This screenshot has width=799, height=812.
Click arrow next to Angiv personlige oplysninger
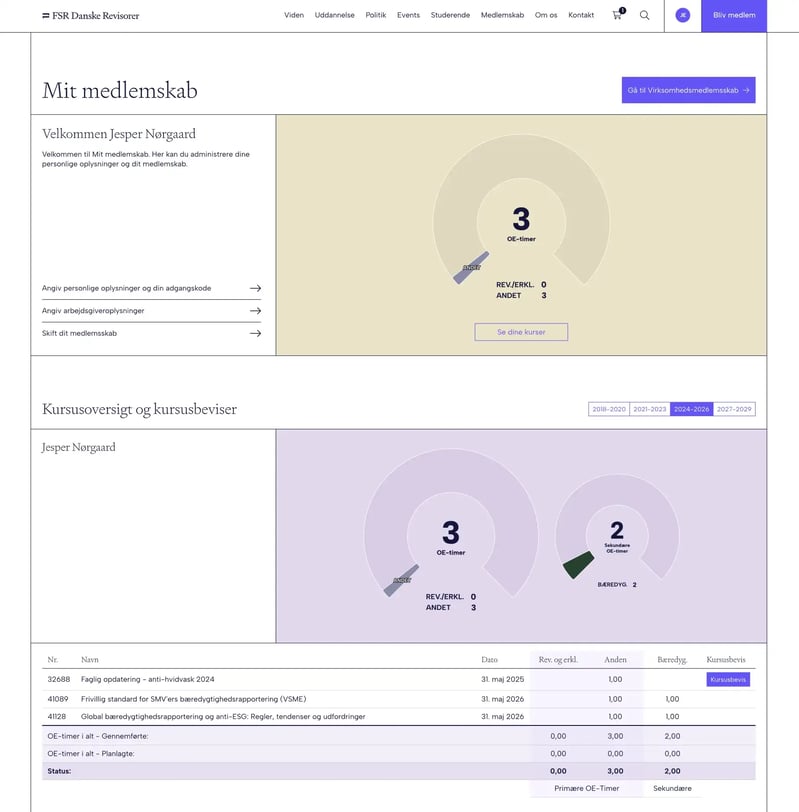point(255,288)
